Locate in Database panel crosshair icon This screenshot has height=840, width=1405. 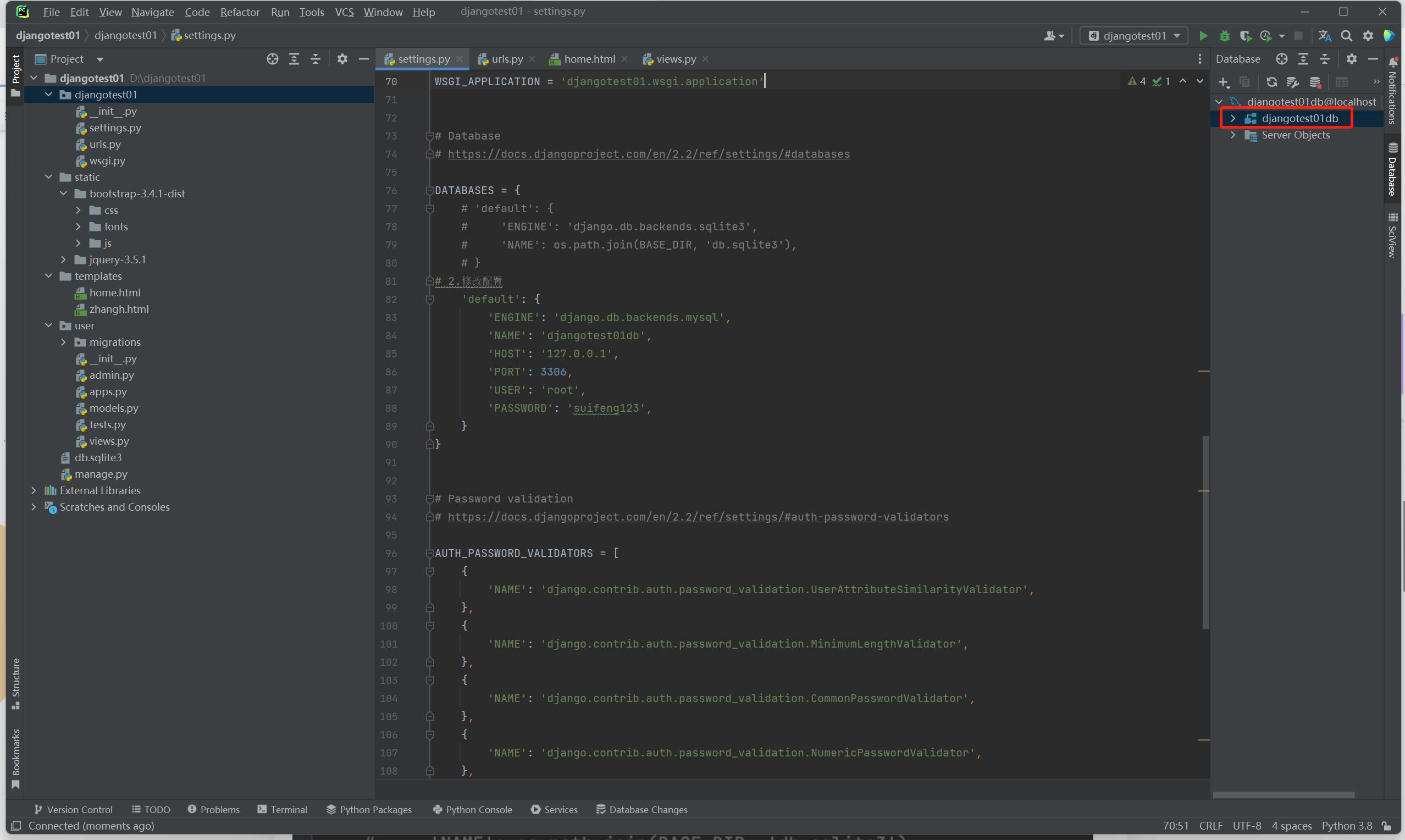[1282, 59]
